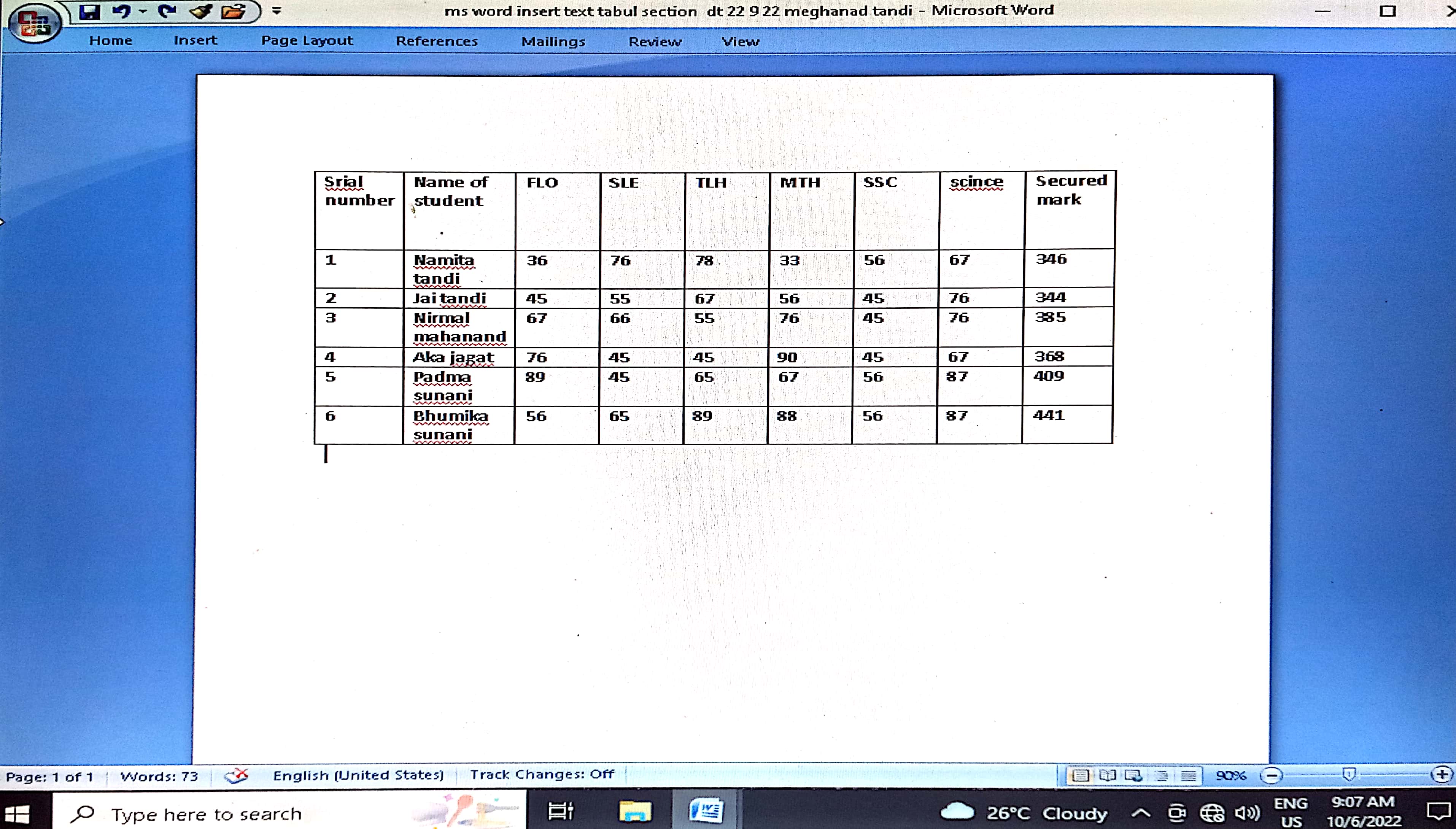Click the zoom slider handle

pos(1348,774)
